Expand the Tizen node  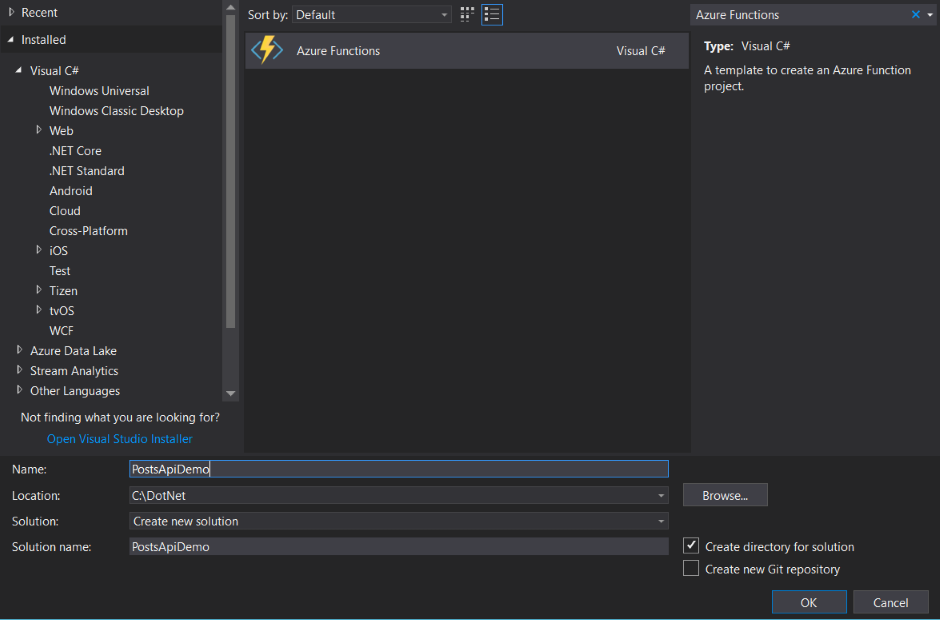(x=39, y=290)
